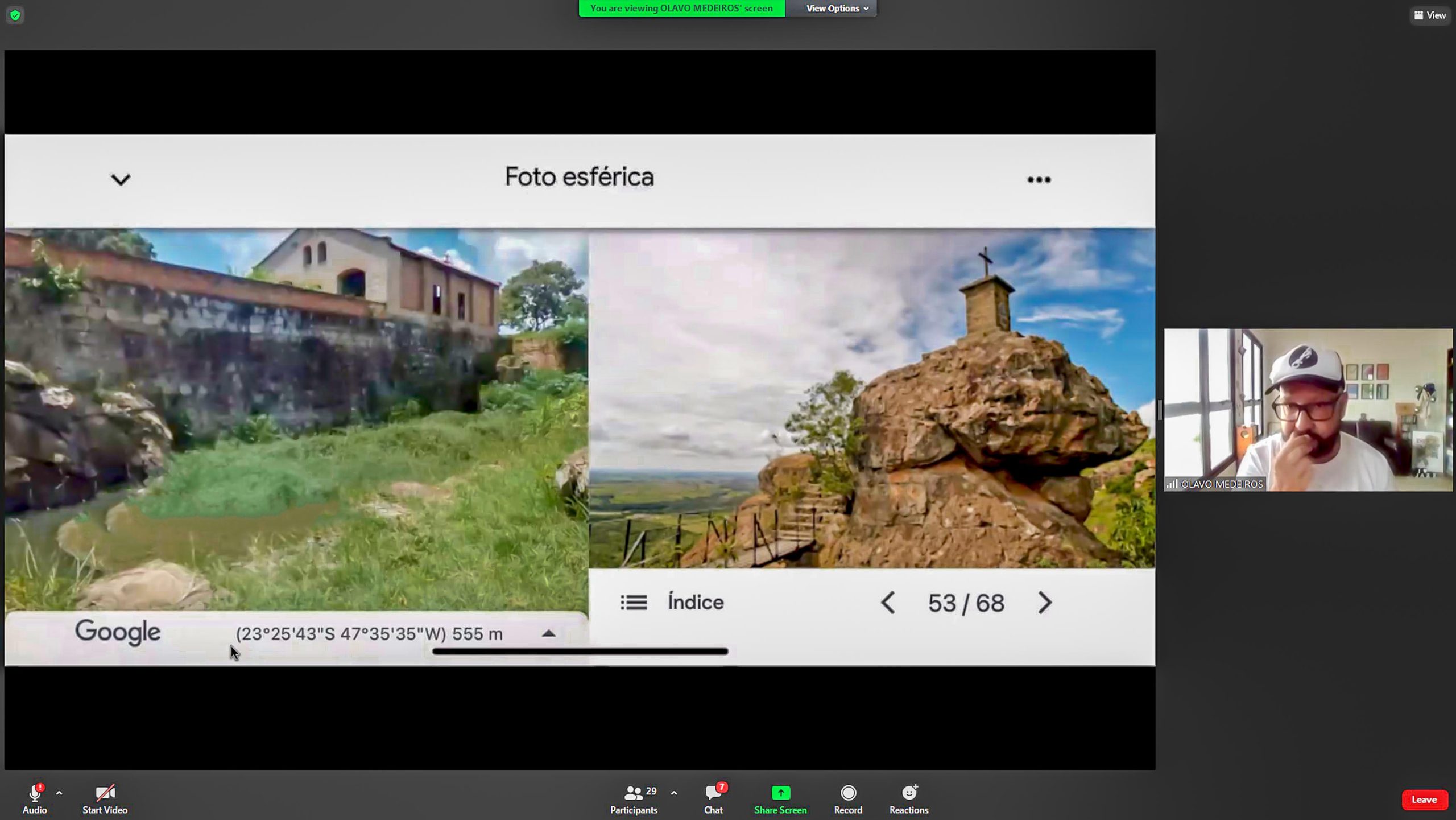Go to next photo with right arrow
The height and width of the screenshot is (820, 1456).
pyautogui.click(x=1045, y=603)
